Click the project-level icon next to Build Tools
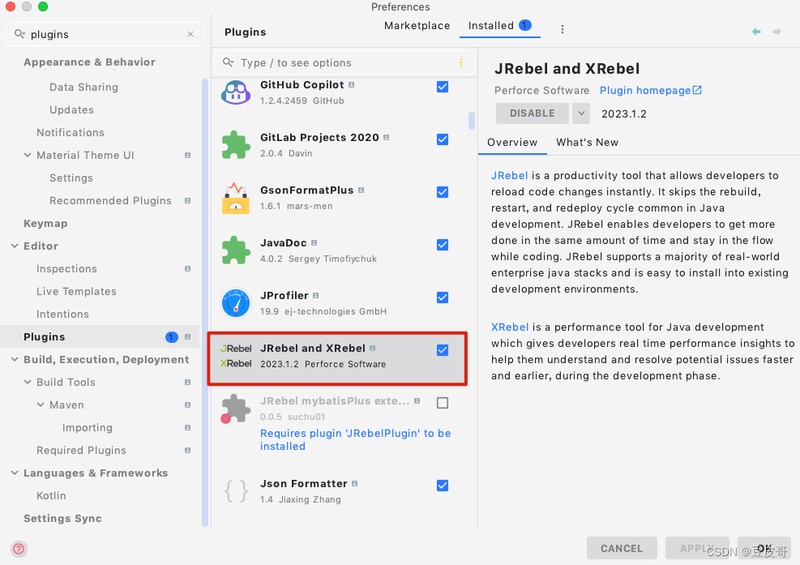This screenshot has height=565, width=800. click(187, 382)
